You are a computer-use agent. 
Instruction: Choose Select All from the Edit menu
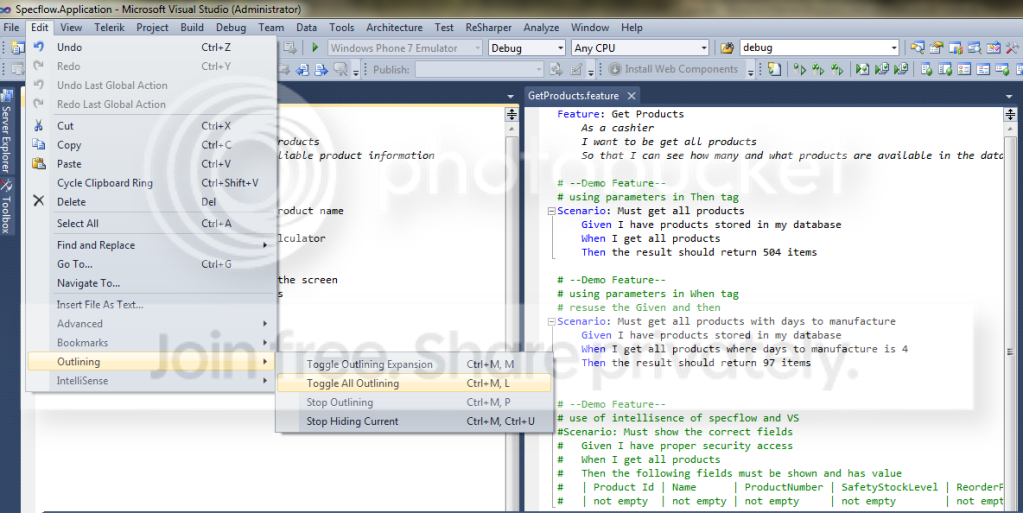[152, 223]
